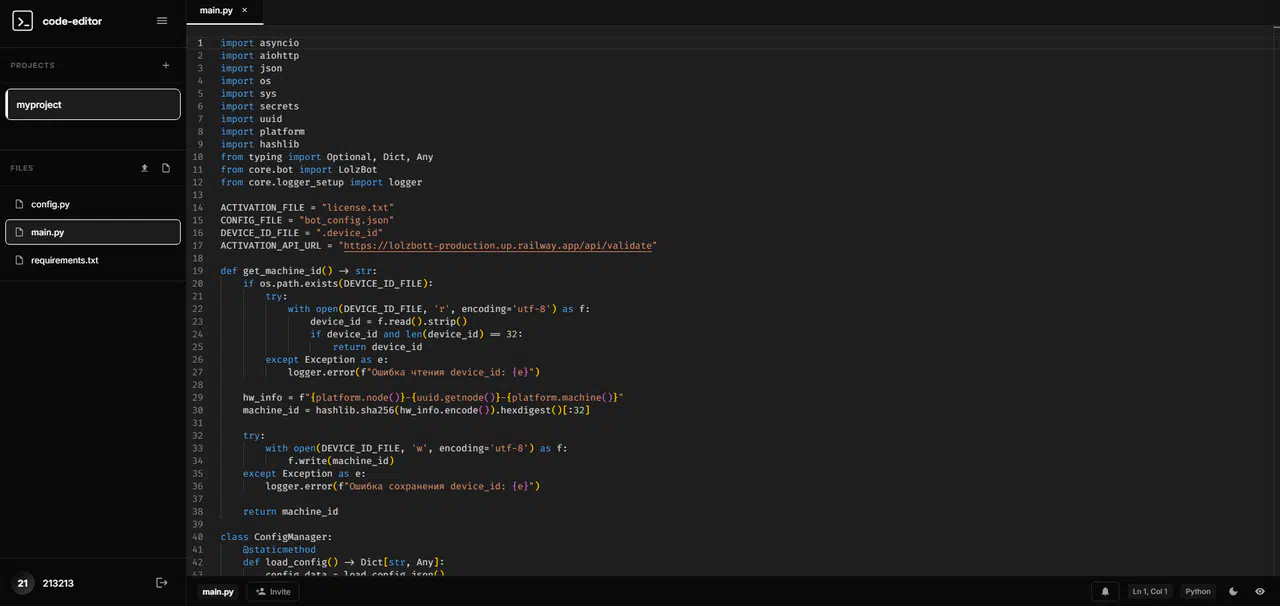Click the code-editor terminal logo icon
The image size is (1280, 606).
point(22,21)
